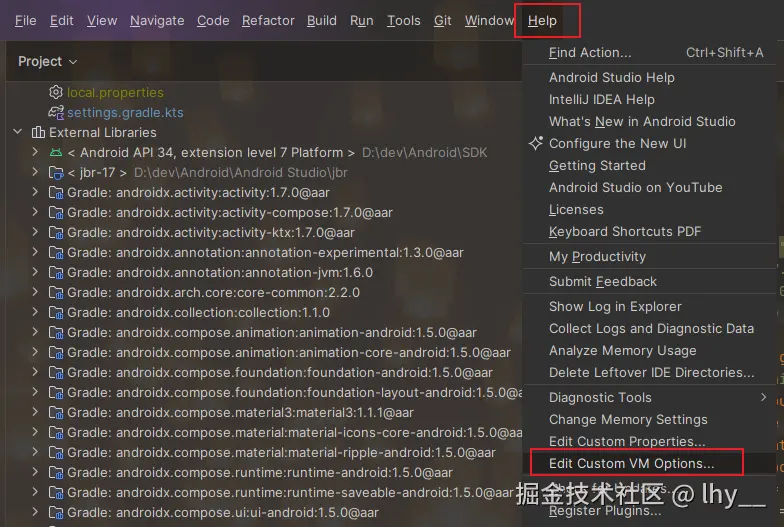The width and height of the screenshot is (784, 527).
Task: Click the sparkle icon beside Configure New UI
Action: 536,144
